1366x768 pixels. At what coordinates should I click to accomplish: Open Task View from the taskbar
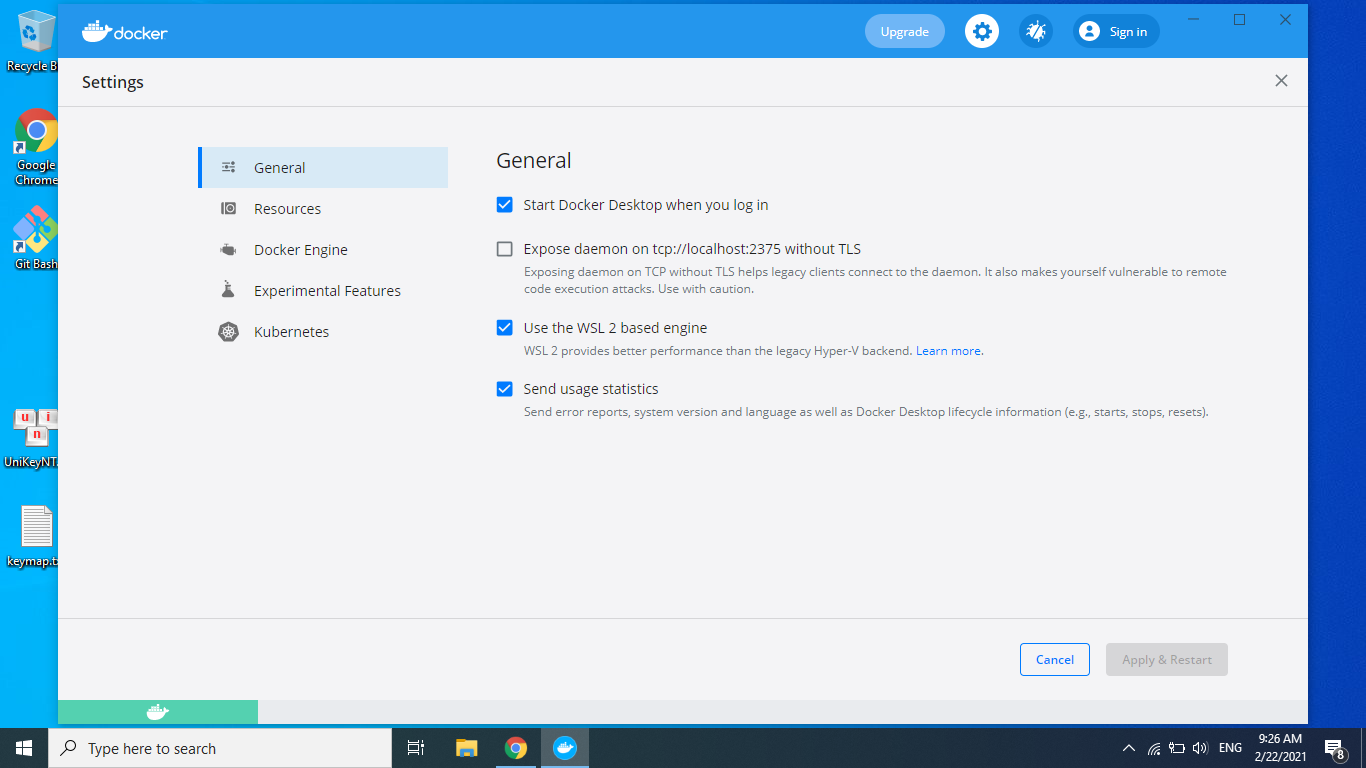coord(416,748)
